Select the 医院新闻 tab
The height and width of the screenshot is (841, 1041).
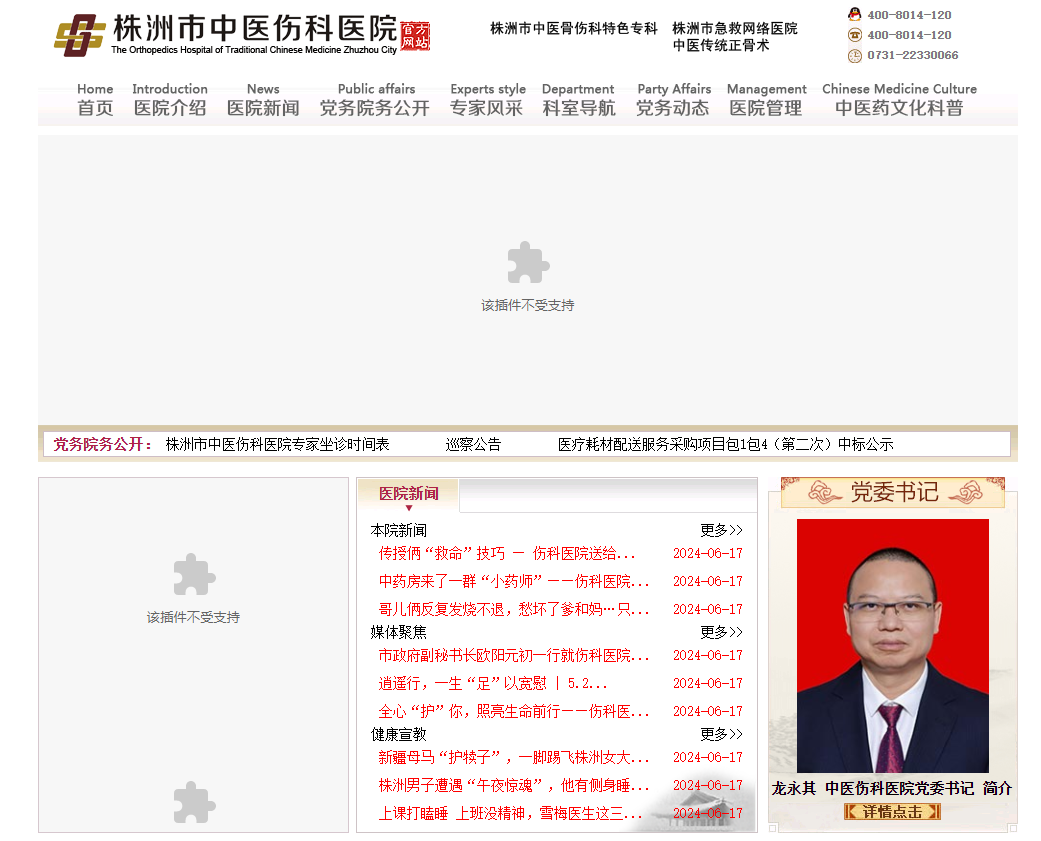coord(408,494)
